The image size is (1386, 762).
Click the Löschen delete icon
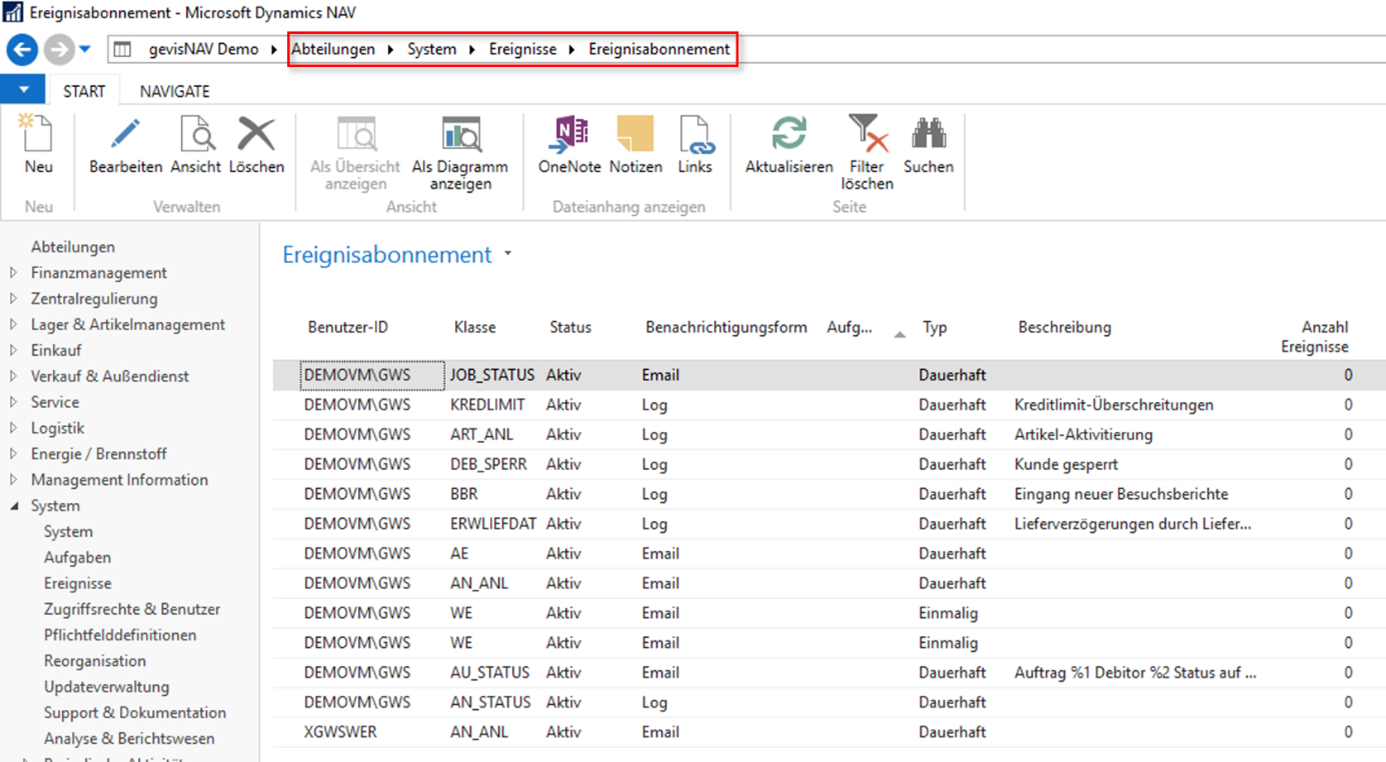(x=256, y=135)
